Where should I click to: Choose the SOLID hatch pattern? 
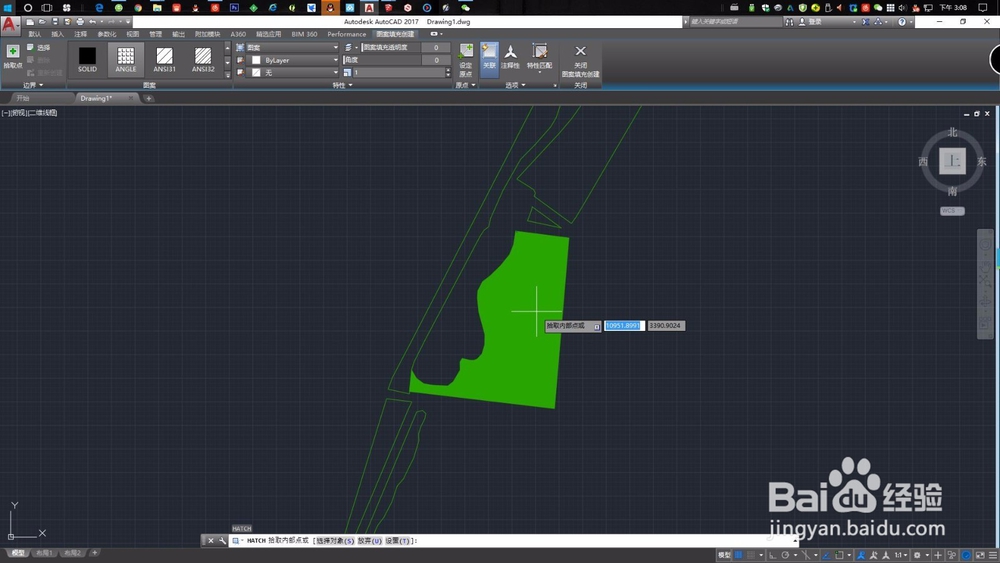[87, 59]
